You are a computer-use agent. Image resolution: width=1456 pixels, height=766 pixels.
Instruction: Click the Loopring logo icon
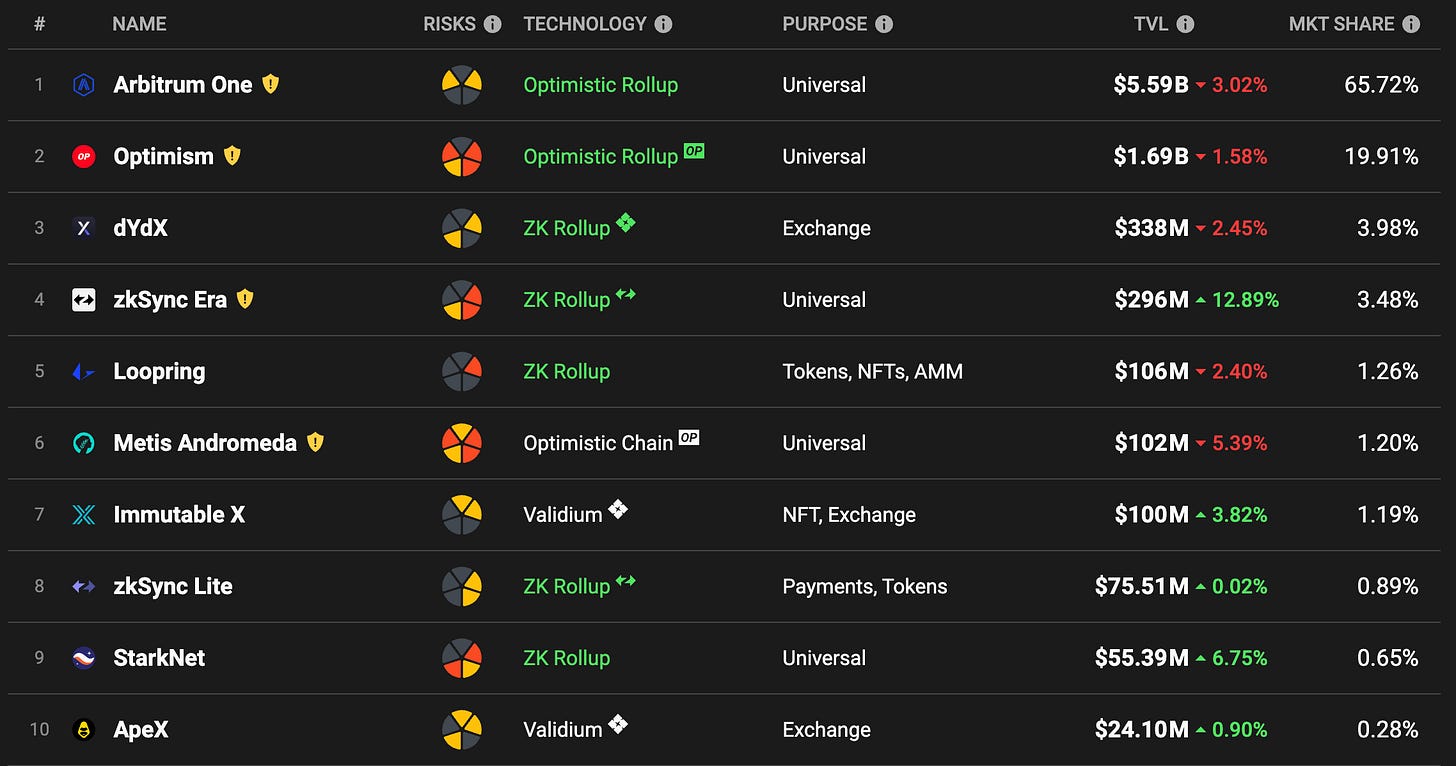tap(84, 372)
